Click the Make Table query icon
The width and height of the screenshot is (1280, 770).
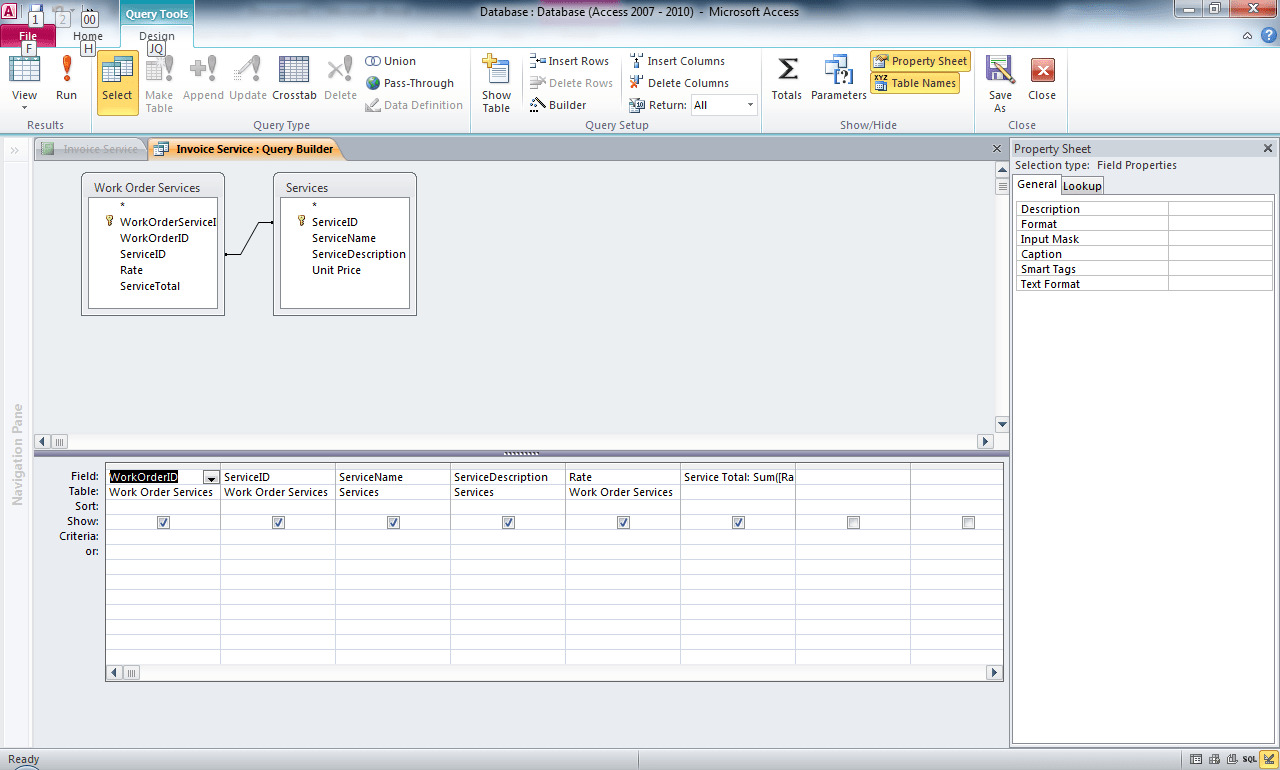(x=159, y=83)
